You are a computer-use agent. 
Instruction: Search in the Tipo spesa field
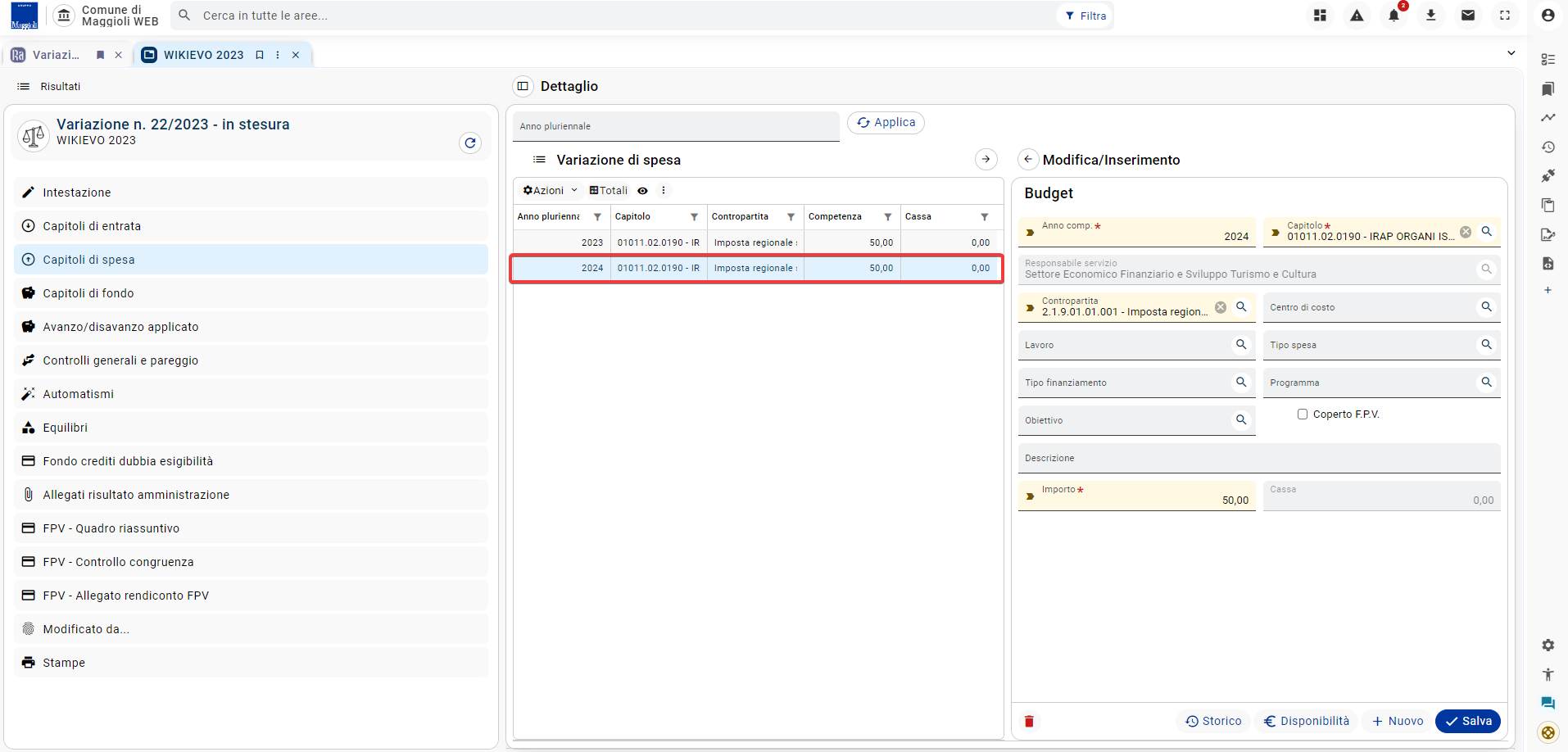[1487, 345]
